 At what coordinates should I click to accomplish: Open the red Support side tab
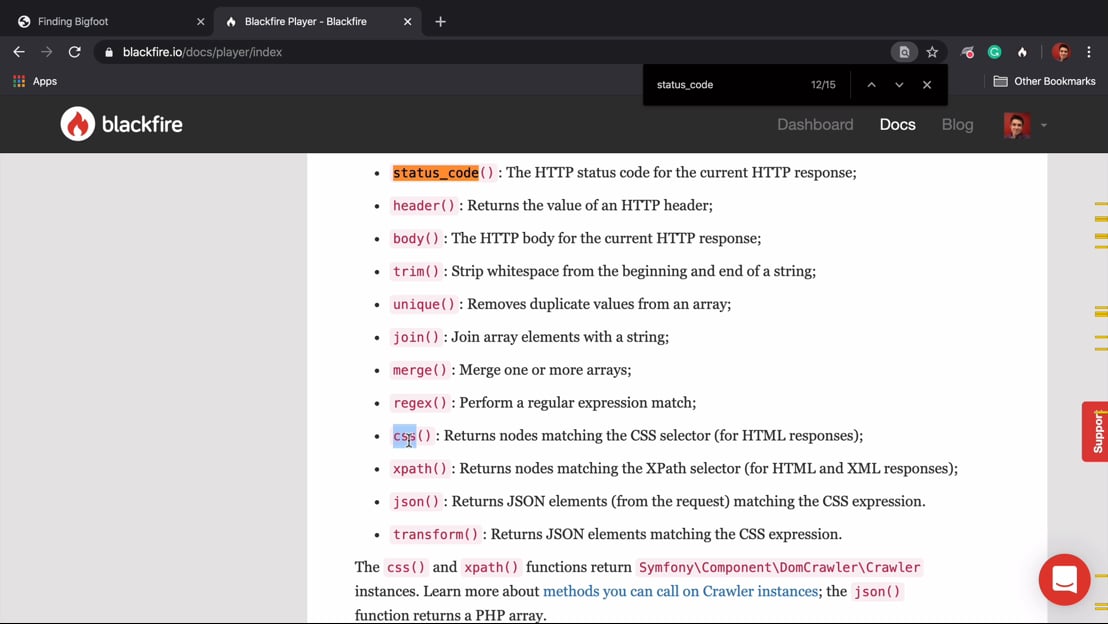(x=1095, y=432)
